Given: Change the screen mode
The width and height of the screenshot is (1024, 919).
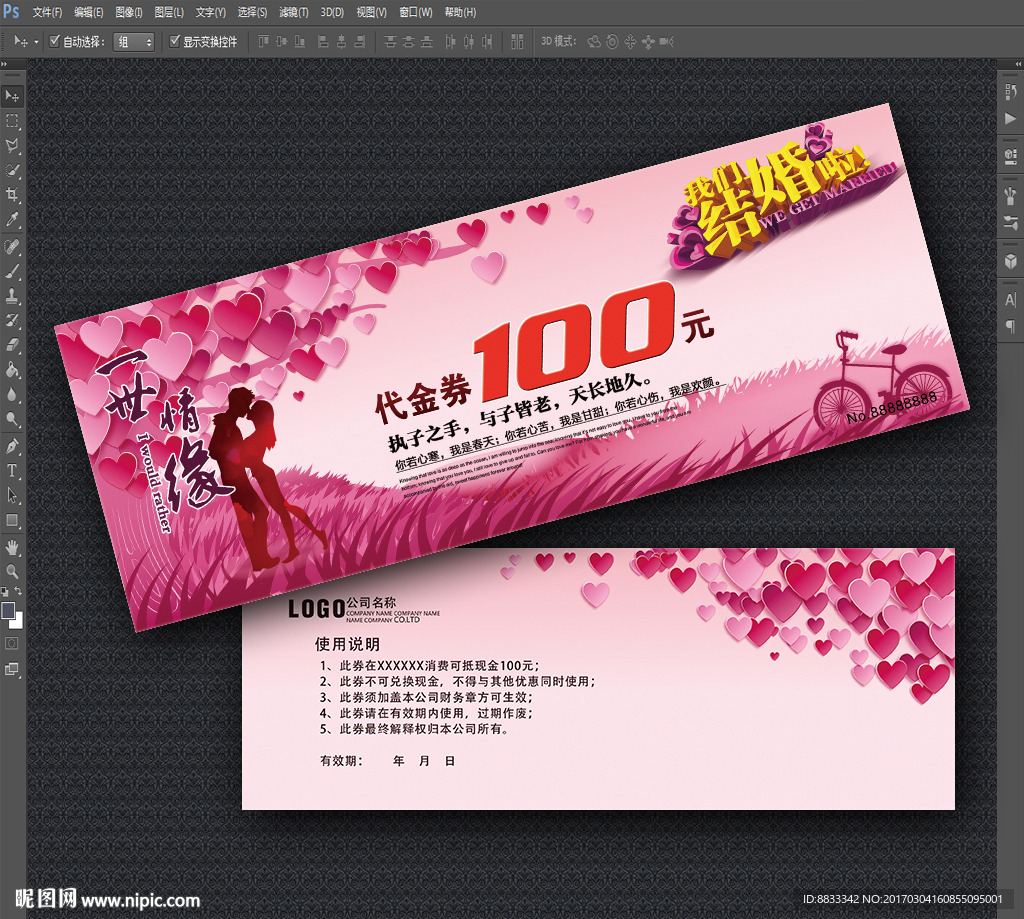Looking at the screenshot, I should coord(12,669).
